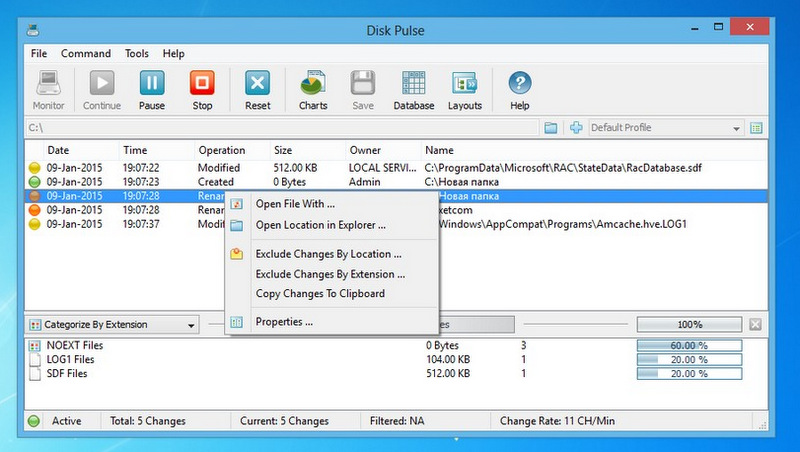
Task: Open the Default Profile dropdown
Action: click(666, 128)
